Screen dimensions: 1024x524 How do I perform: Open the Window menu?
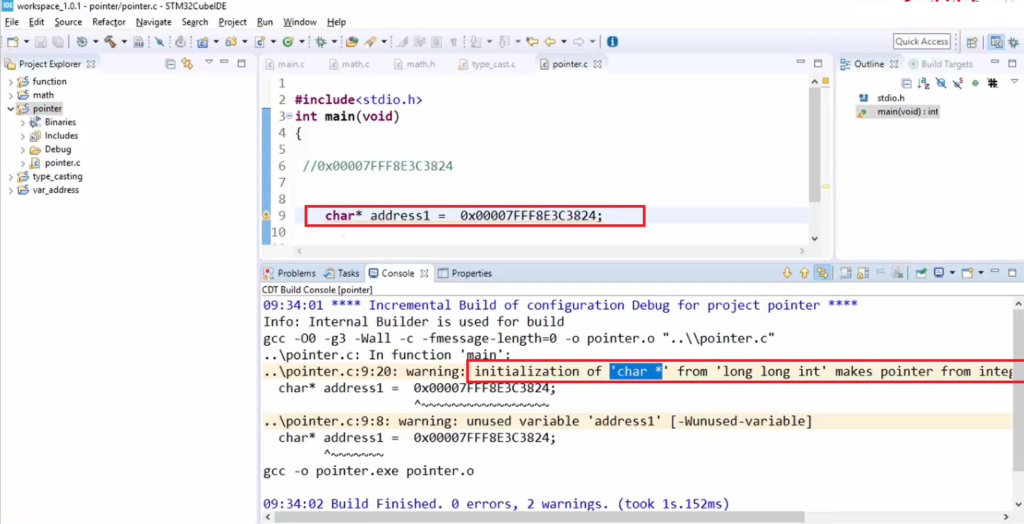pos(300,22)
